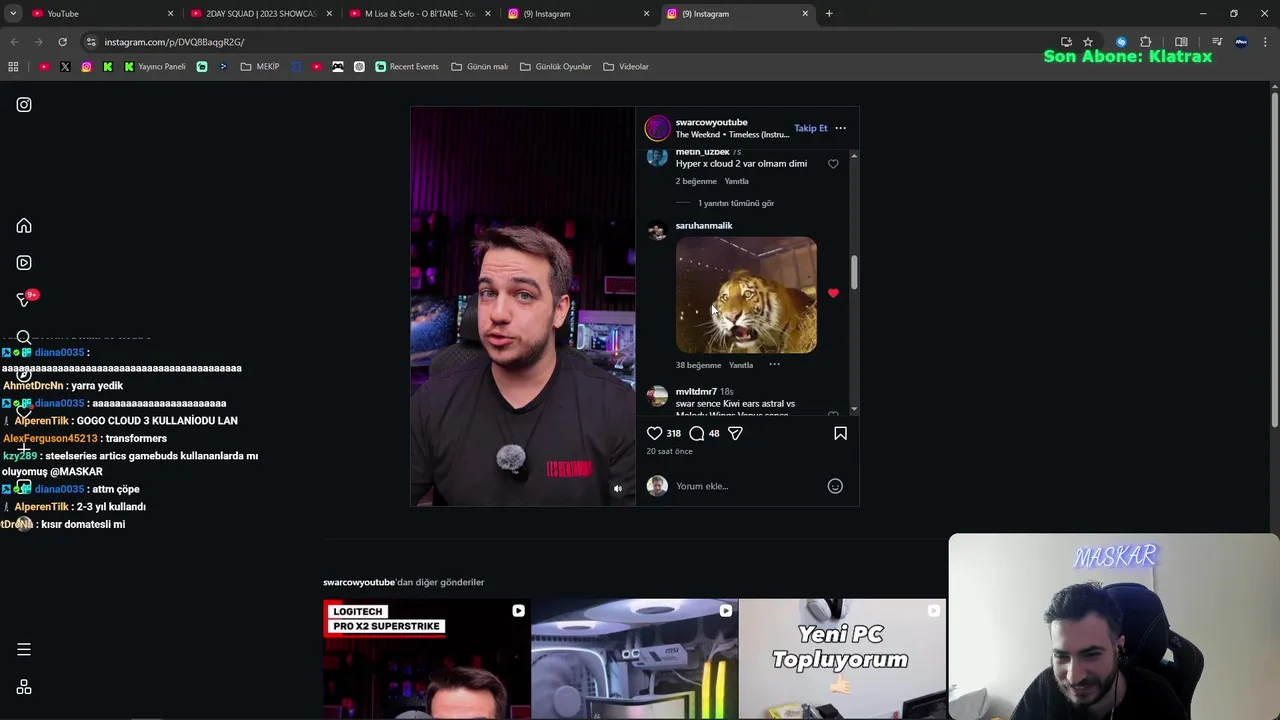
Task: Open the Logitech PRO X2 Superstrike reel
Action: pyautogui.click(x=427, y=659)
